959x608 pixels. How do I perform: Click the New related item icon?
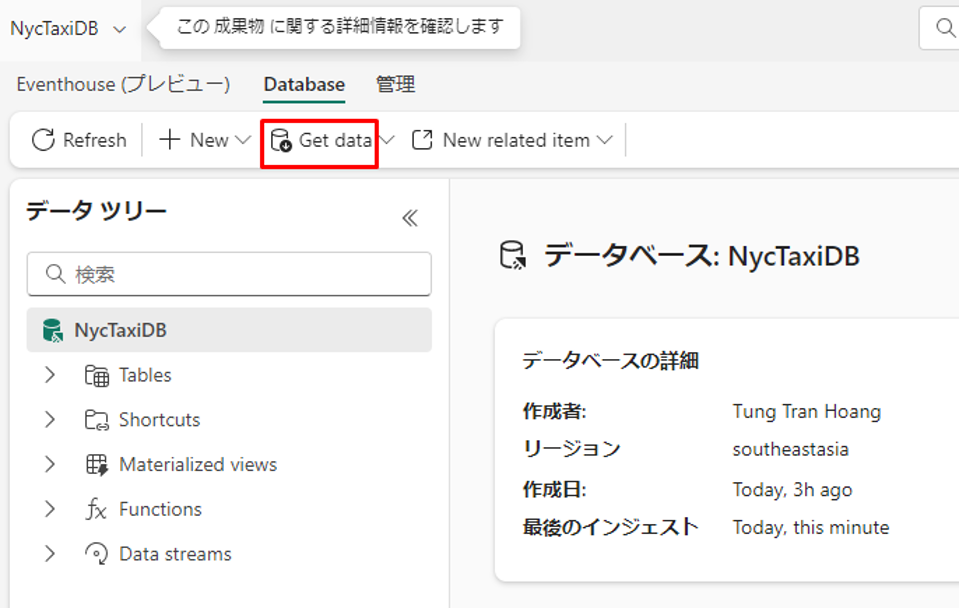(423, 140)
